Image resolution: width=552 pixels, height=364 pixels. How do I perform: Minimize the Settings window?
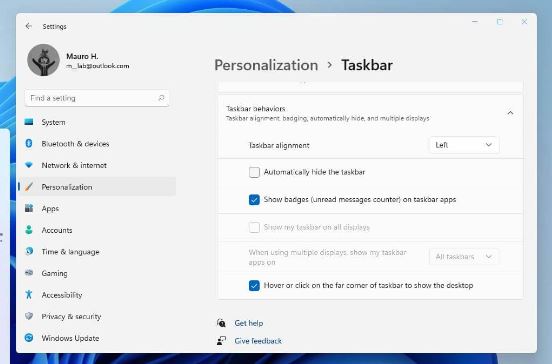tap(475, 22)
